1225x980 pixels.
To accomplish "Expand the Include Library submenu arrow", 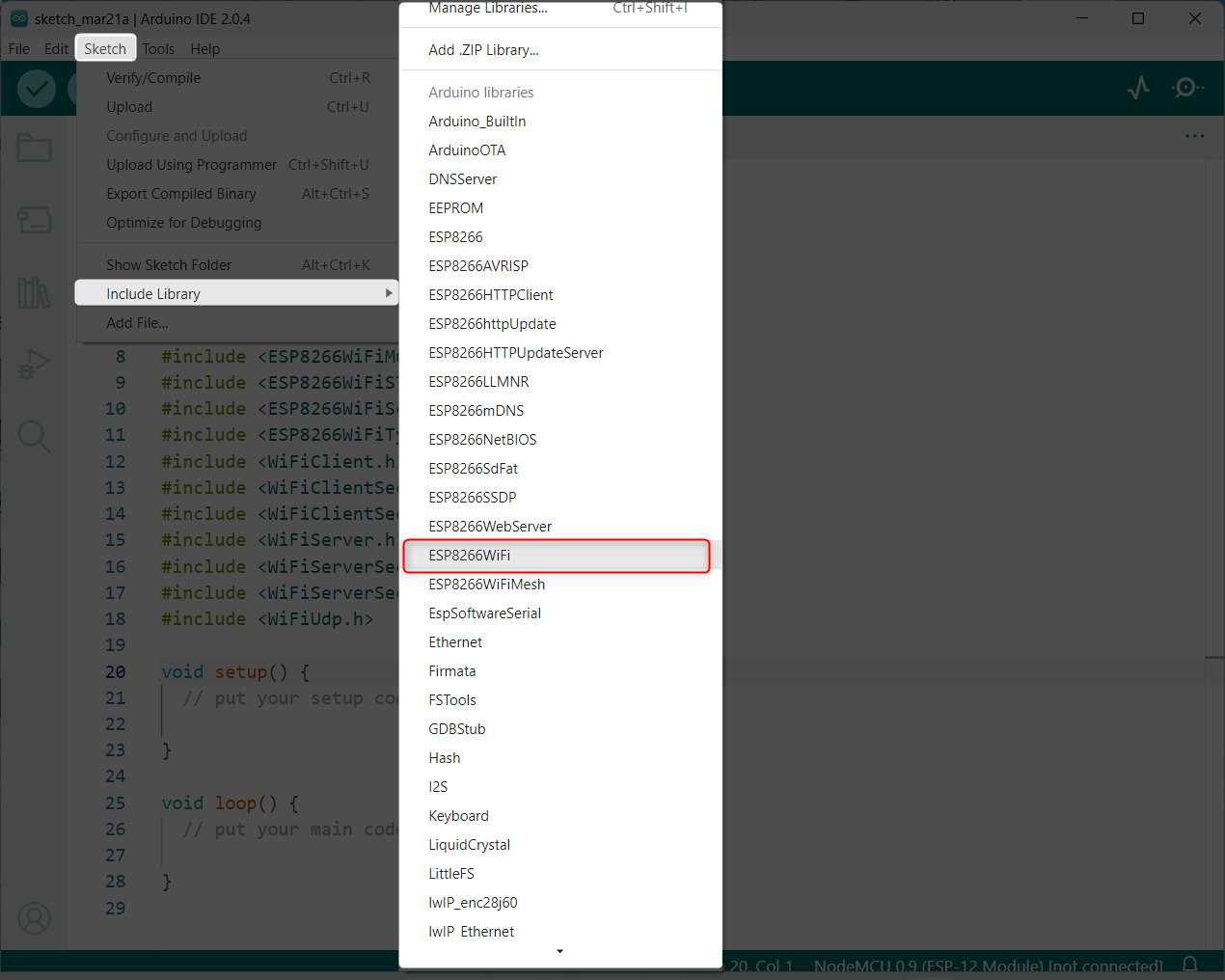I will [x=389, y=293].
